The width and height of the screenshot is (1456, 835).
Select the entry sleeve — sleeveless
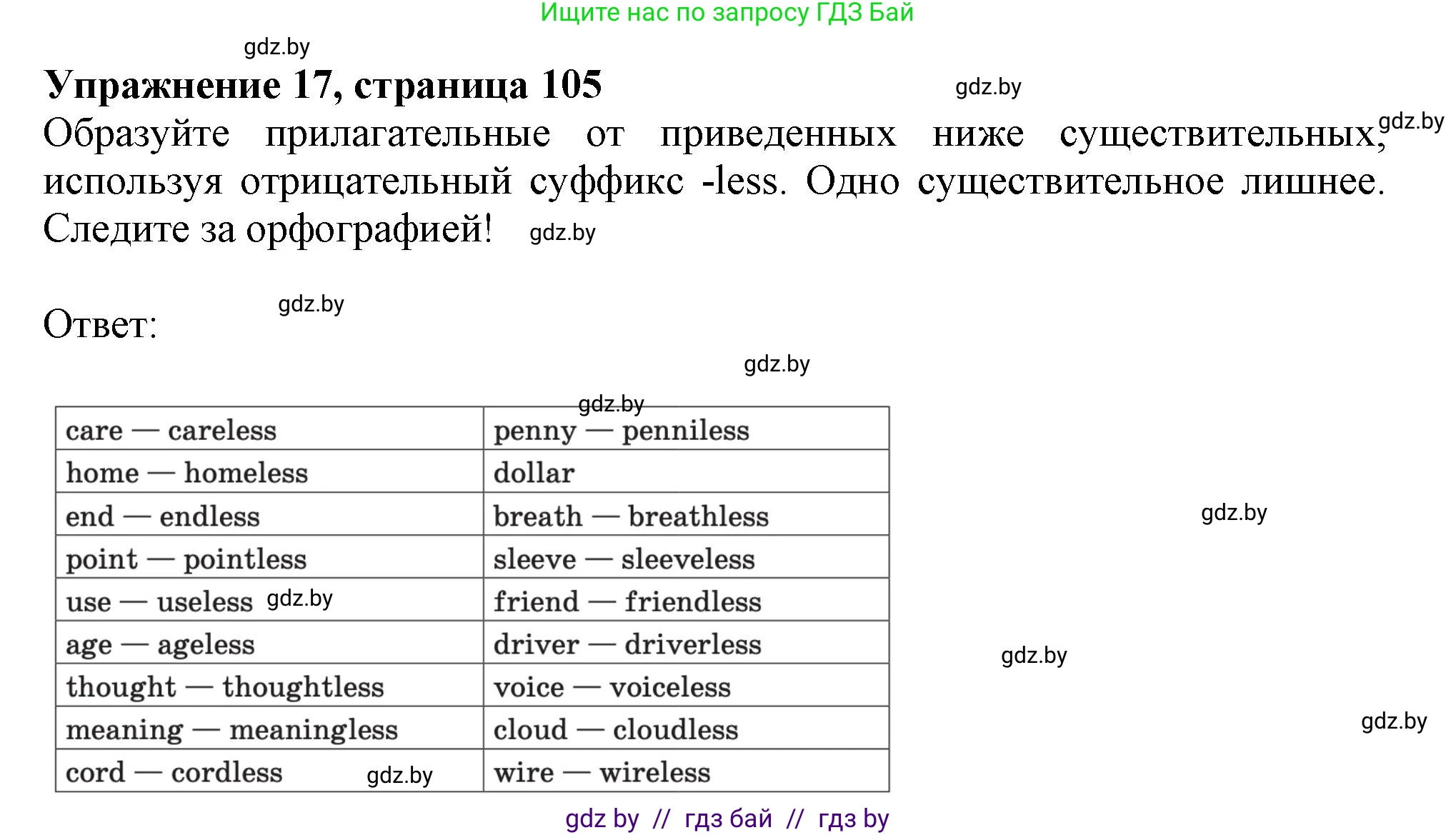[624, 559]
